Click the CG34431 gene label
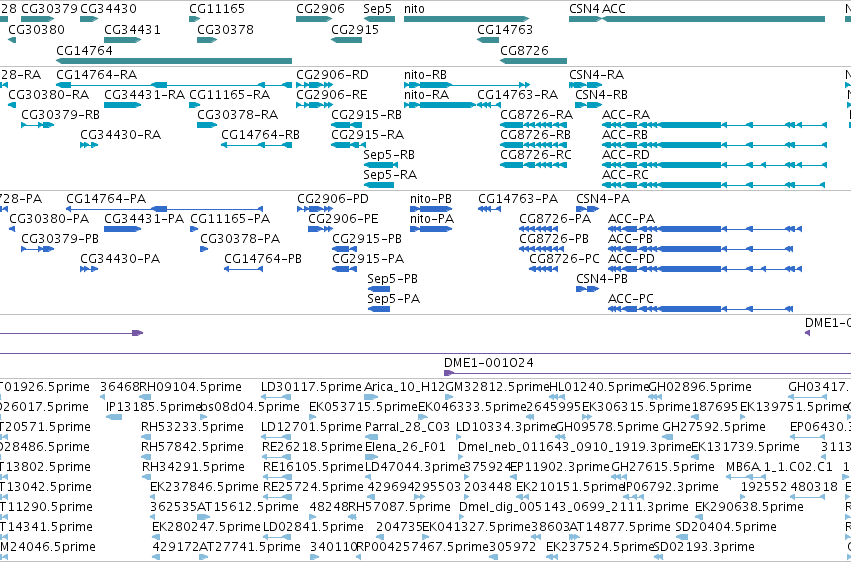Screen dimensions: 851x562 (132, 29)
